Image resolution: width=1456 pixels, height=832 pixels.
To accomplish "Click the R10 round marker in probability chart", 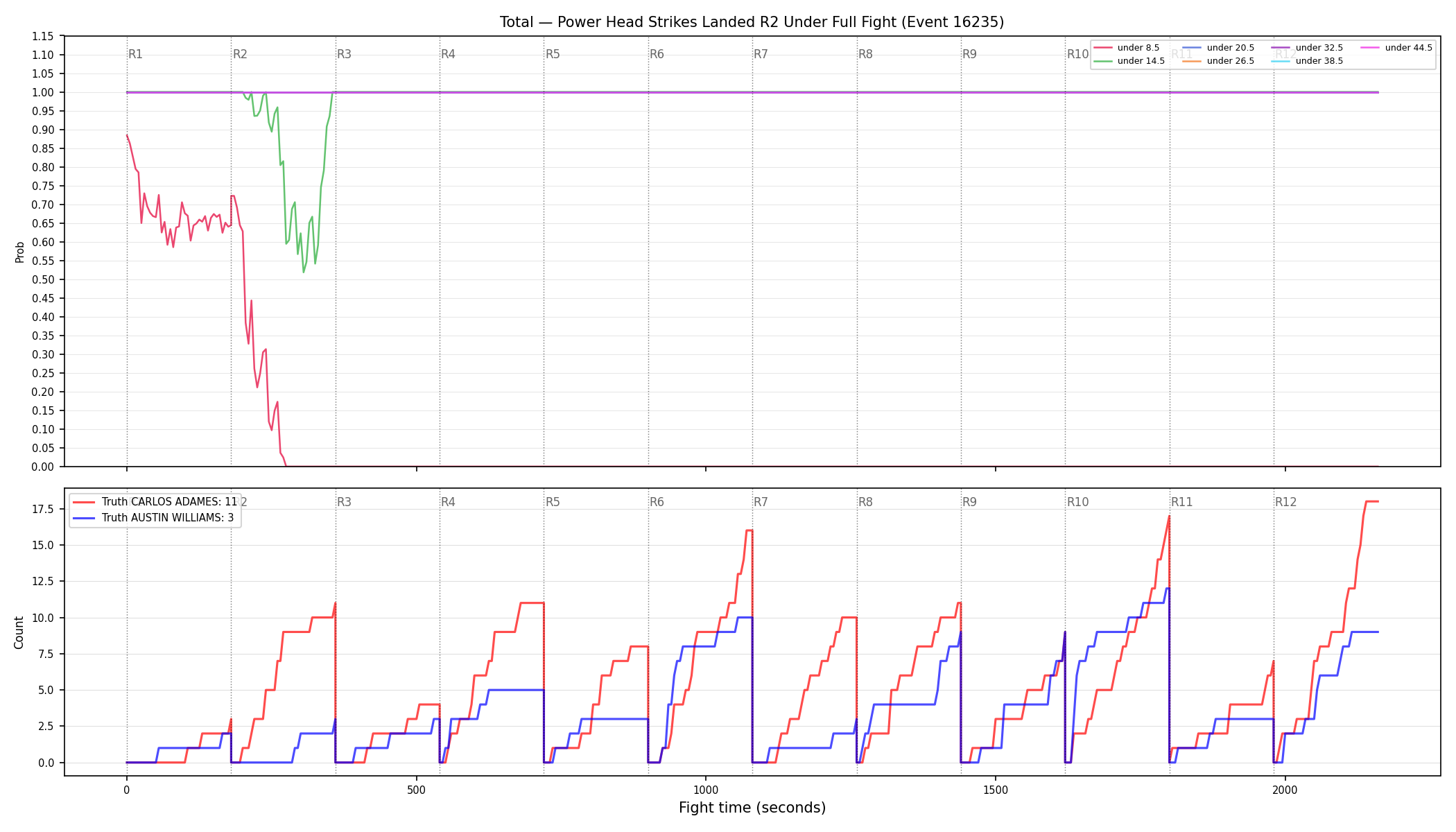I will [1077, 54].
